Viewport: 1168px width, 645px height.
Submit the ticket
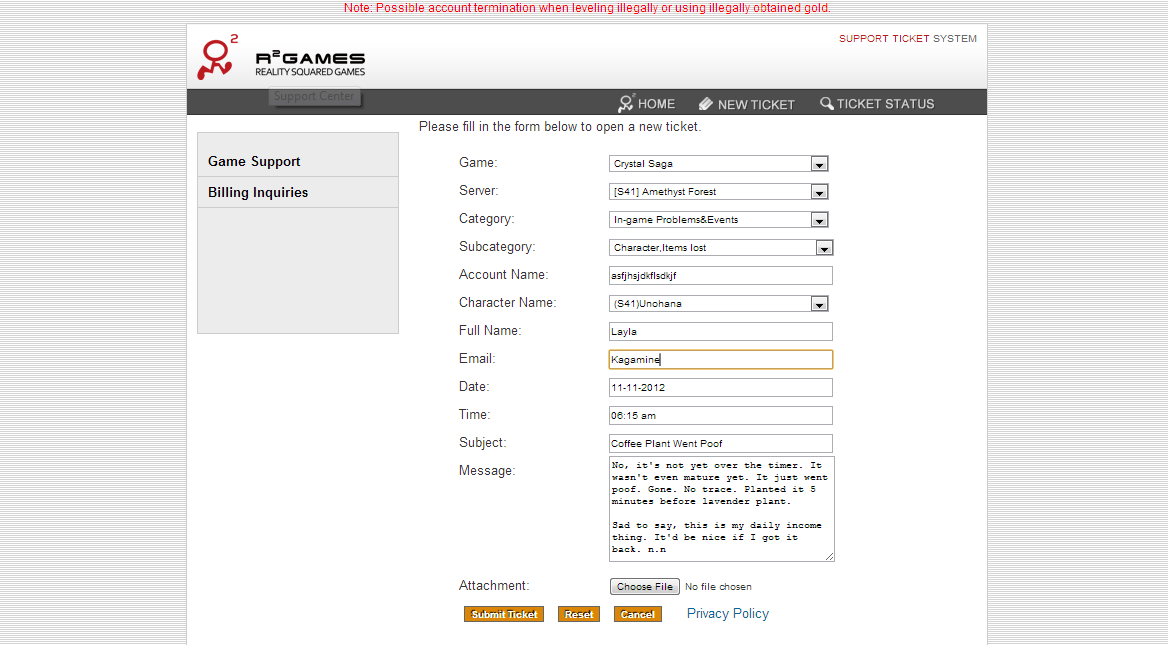click(x=504, y=614)
